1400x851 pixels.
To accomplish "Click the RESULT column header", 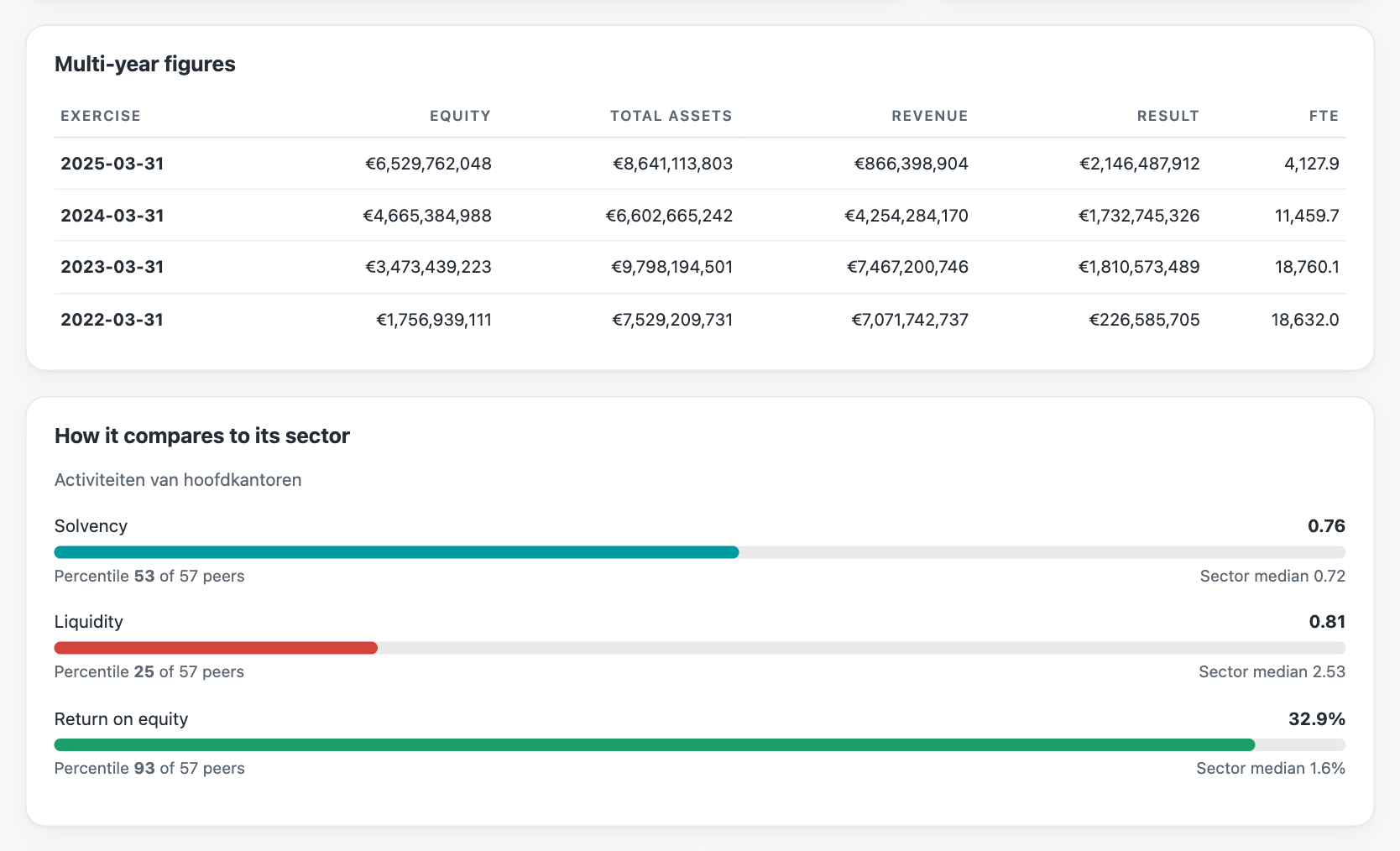I will click(x=1168, y=116).
